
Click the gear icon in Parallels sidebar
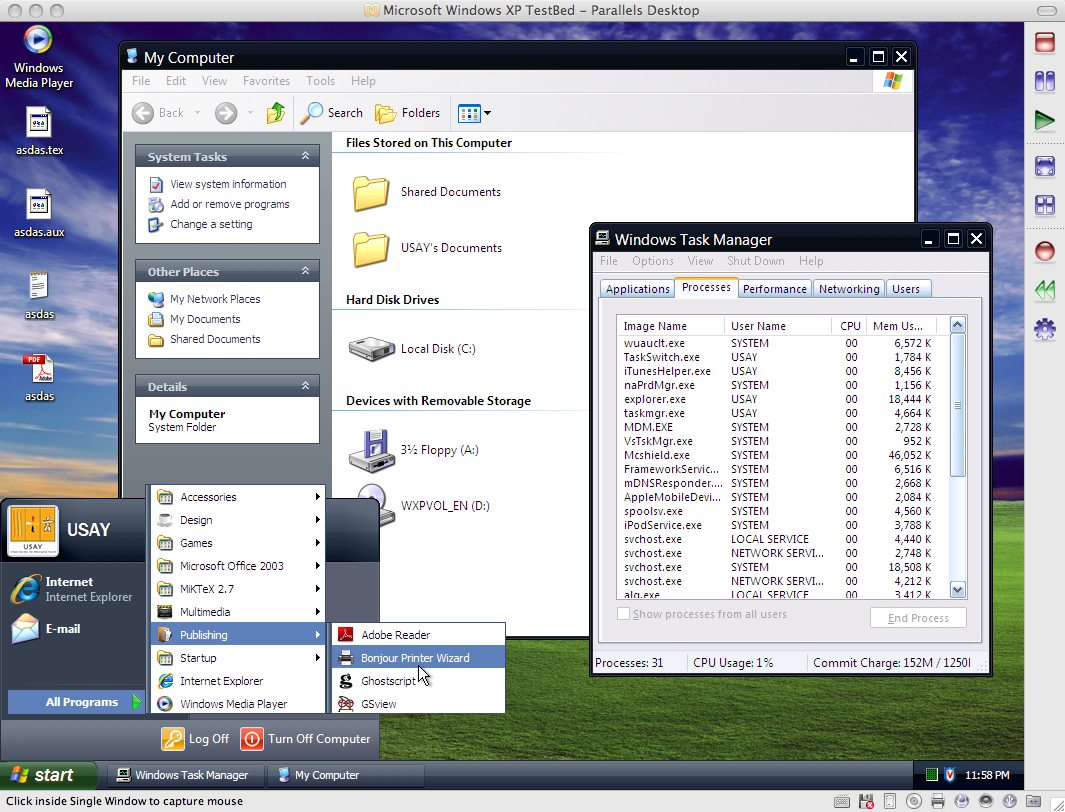(1045, 331)
